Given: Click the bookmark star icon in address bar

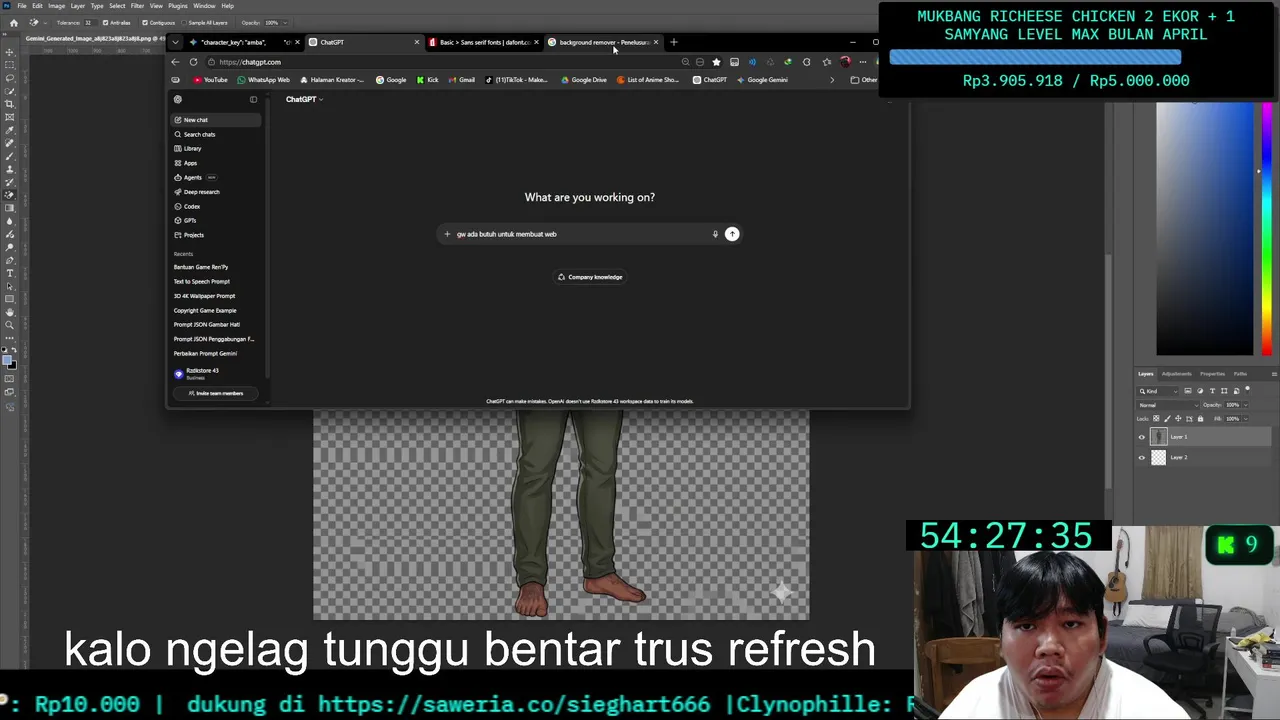Looking at the screenshot, I should tap(716, 62).
